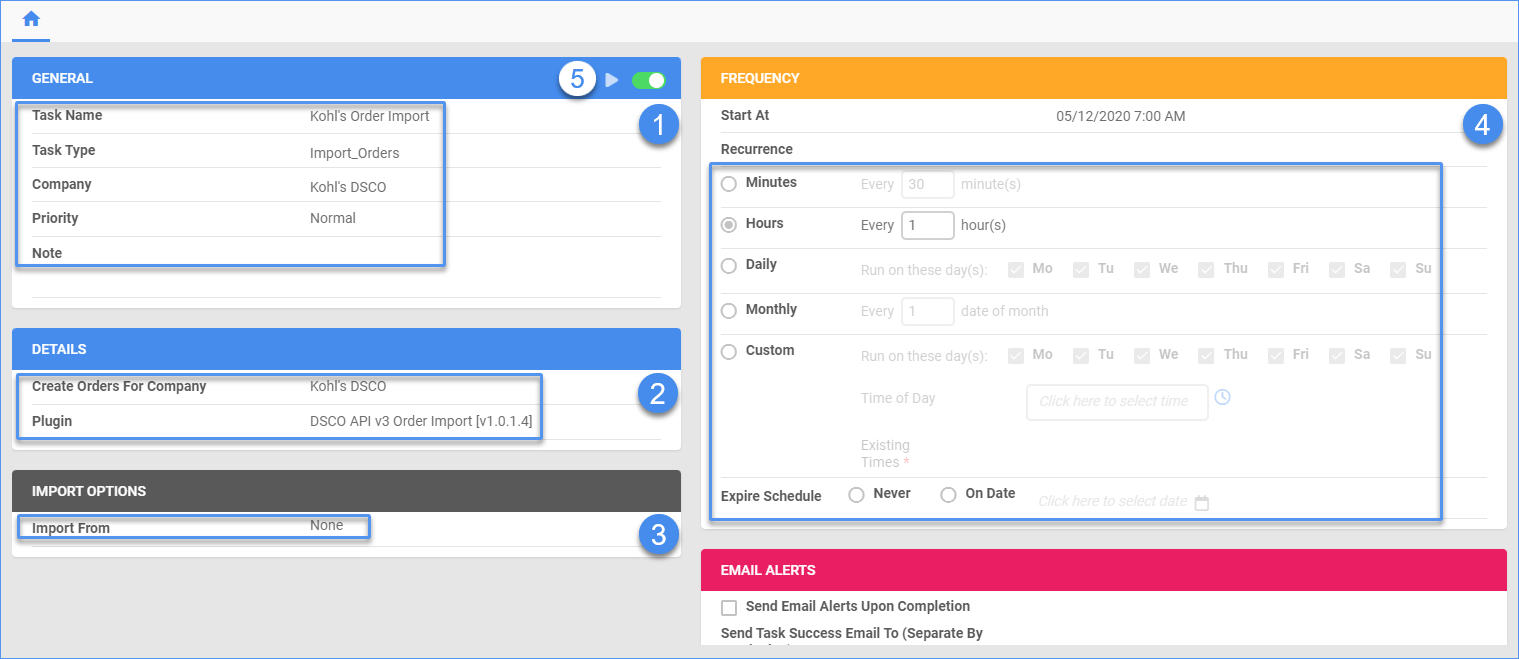
Task: Click the Time of Day select time field
Action: (1117, 401)
